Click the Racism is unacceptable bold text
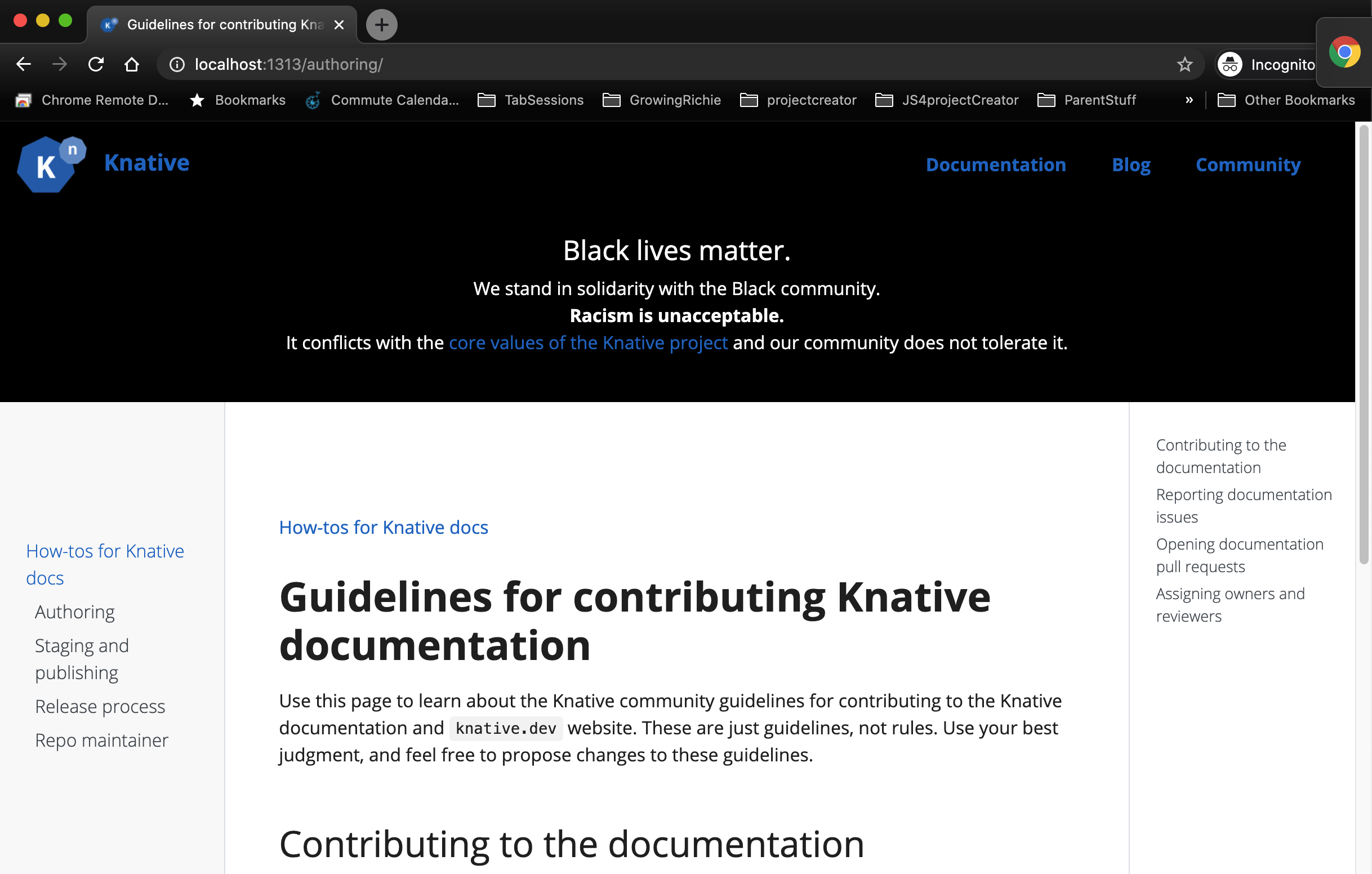Viewport: 1372px width, 874px height. point(677,316)
